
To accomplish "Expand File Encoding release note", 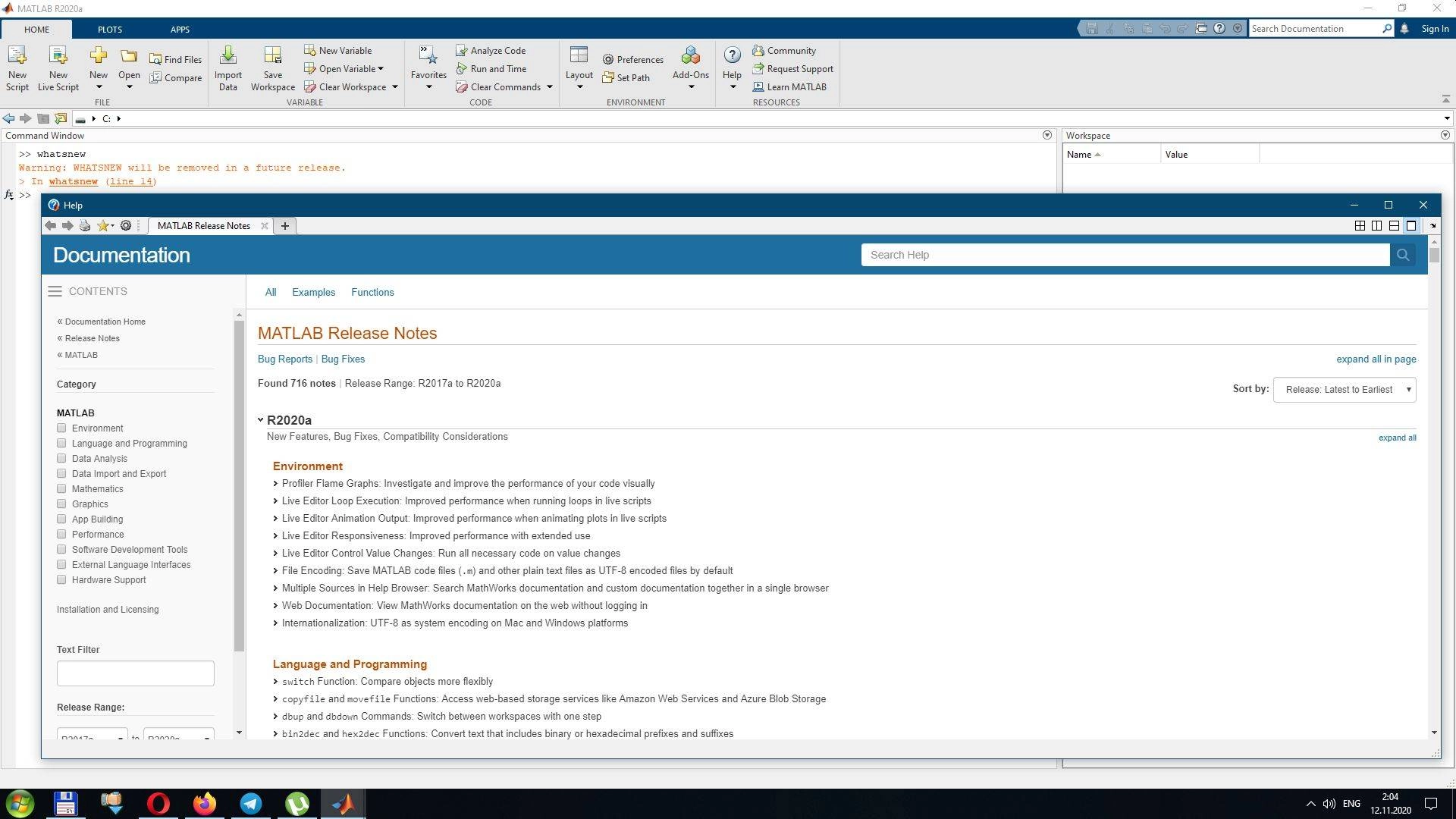I will click(x=275, y=571).
